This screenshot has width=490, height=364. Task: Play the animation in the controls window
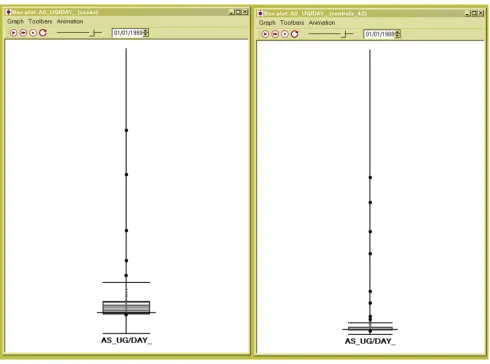pos(265,34)
